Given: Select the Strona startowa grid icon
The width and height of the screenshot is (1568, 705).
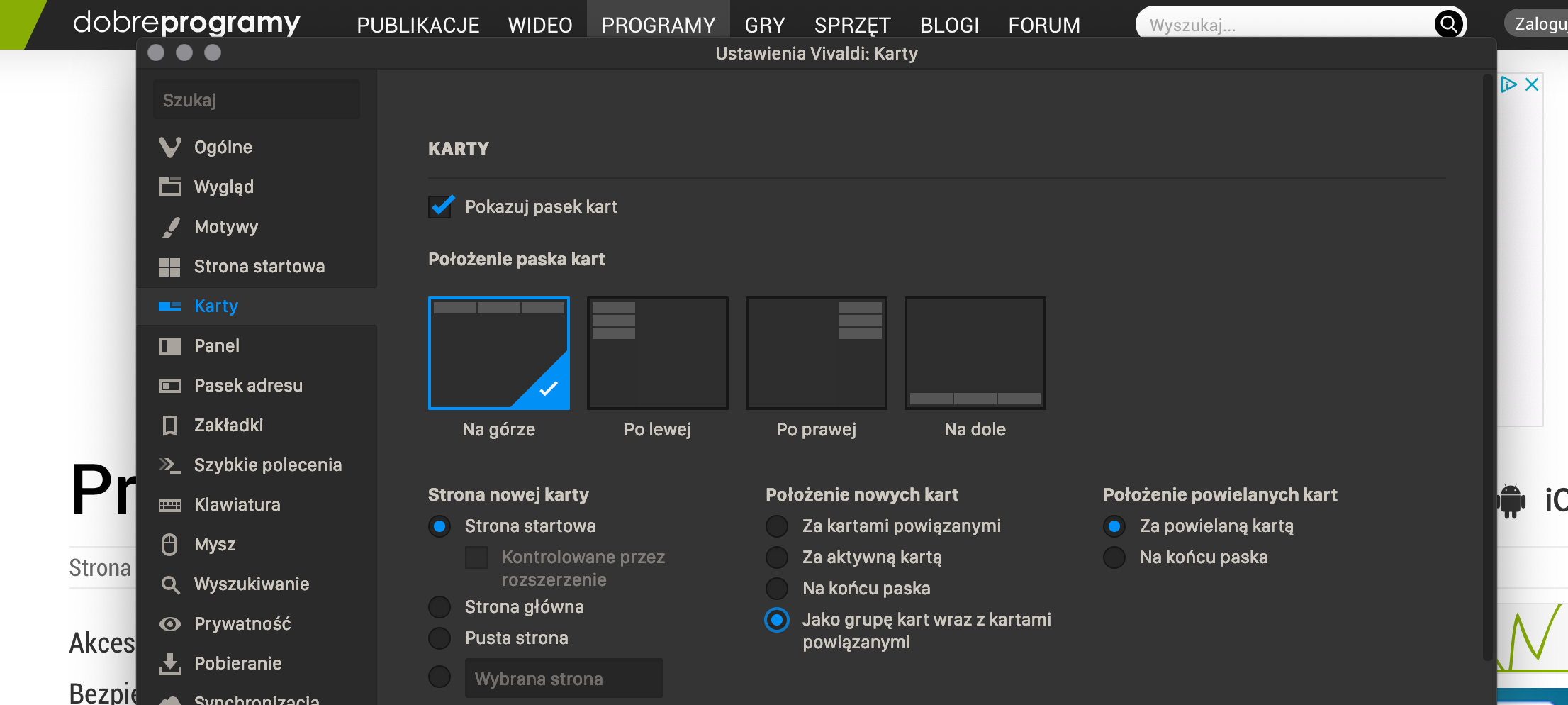Looking at the screenshot, I should tap(170, 267).
